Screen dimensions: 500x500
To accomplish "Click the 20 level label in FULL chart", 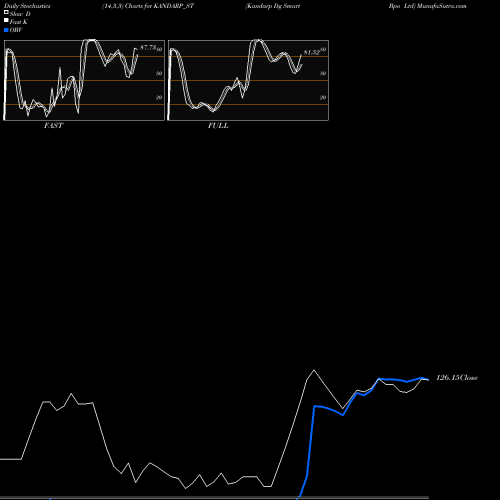I will click(x=323, y=97).
